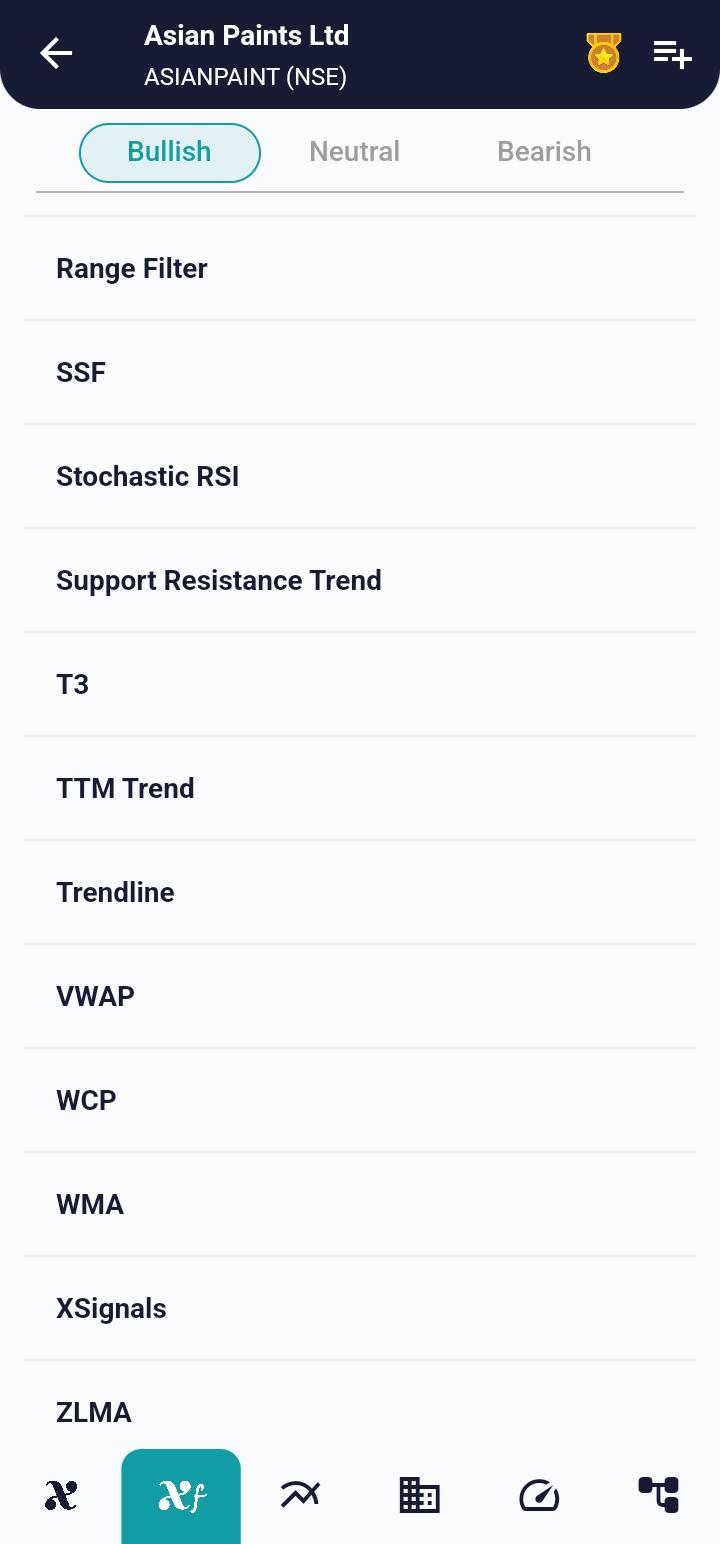Viewport: 720px width, 1544px height.
Task: Select the network hierarchy icon at bottom right
Action: 659,1494
